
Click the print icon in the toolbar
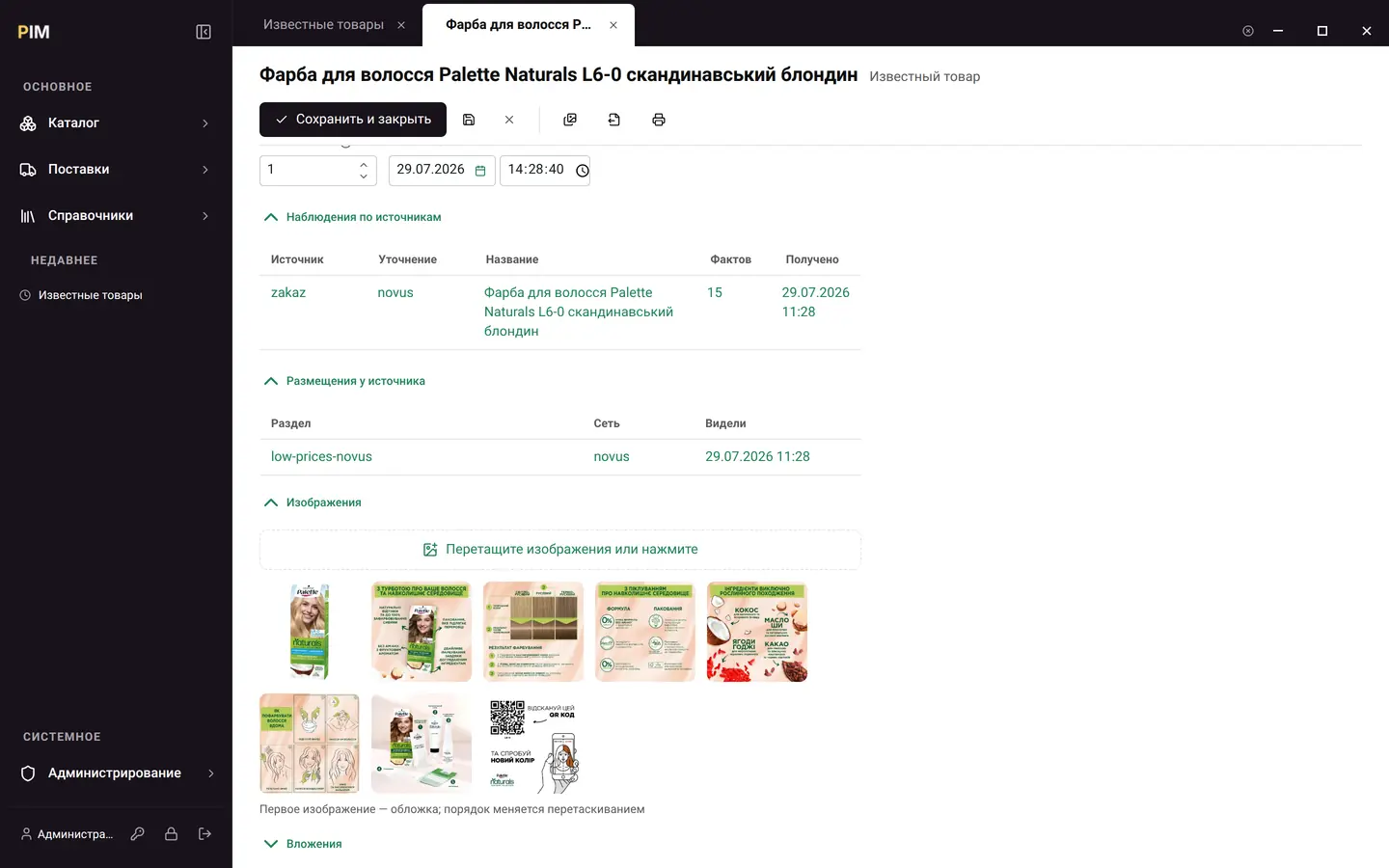[x=659, y=120]
